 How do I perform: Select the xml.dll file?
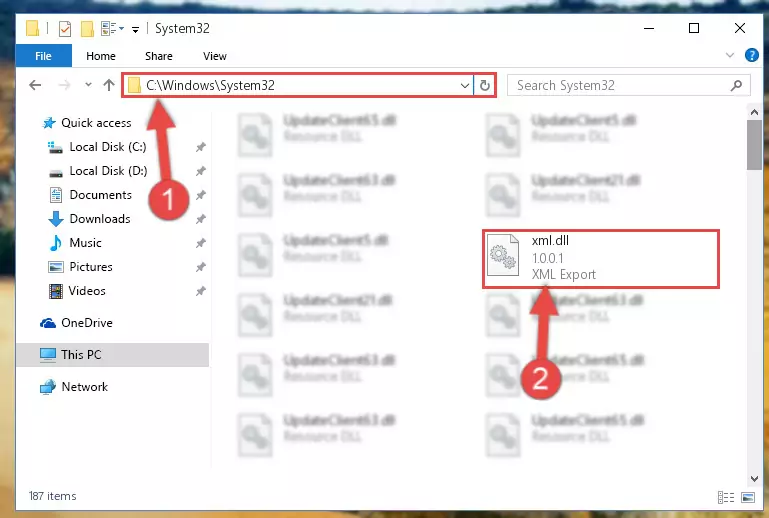tap(601, 259)
